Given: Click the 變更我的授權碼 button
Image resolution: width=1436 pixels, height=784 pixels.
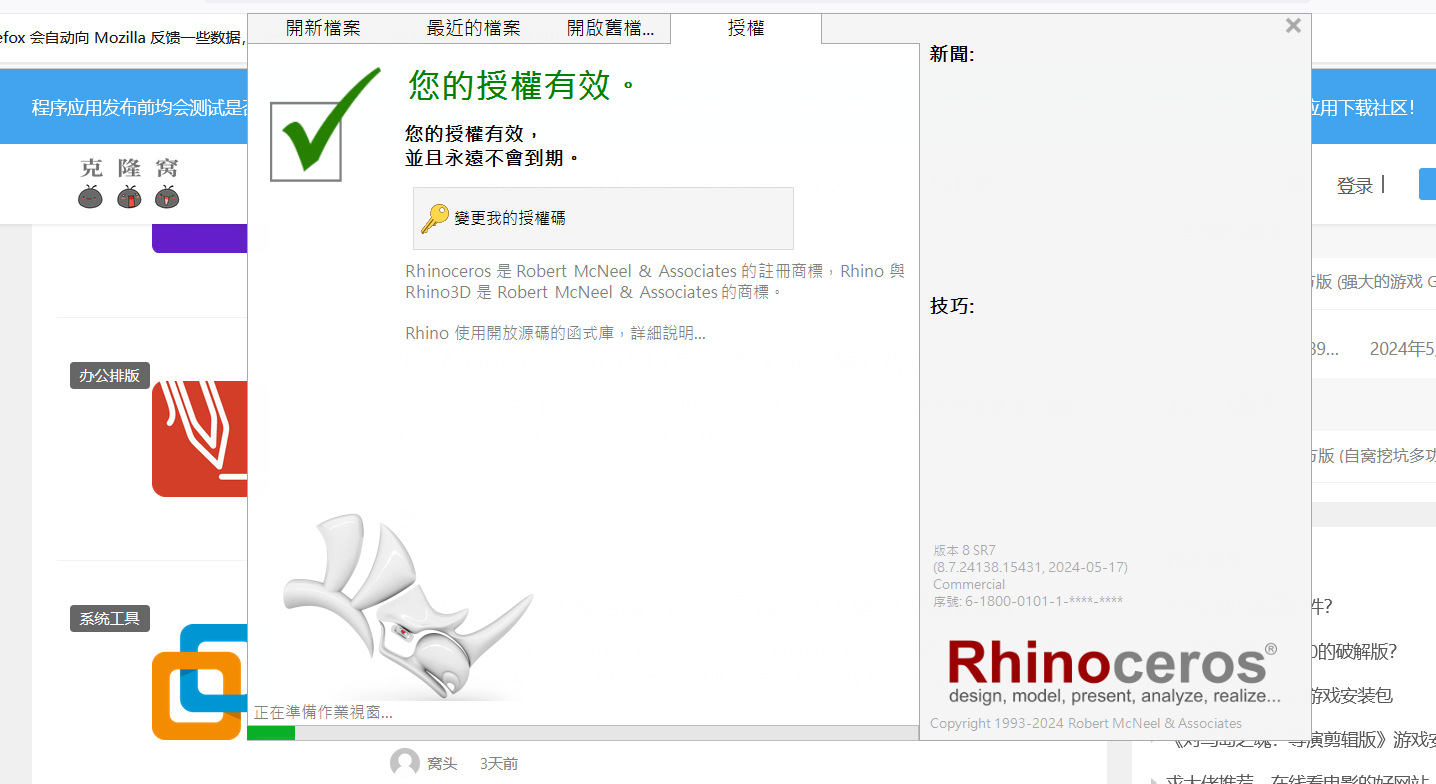Looking at the screenshot, I should (x=603, y=218).
